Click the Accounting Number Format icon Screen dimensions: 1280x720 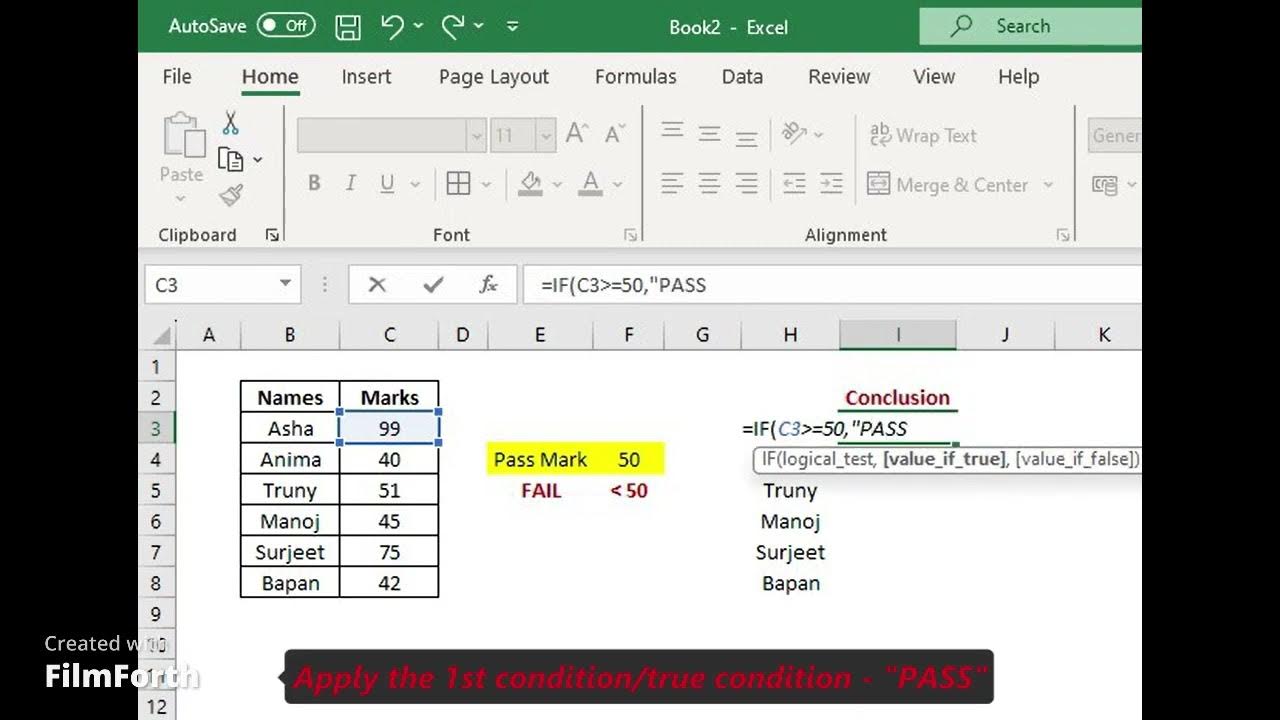[x=1105, y=185]
